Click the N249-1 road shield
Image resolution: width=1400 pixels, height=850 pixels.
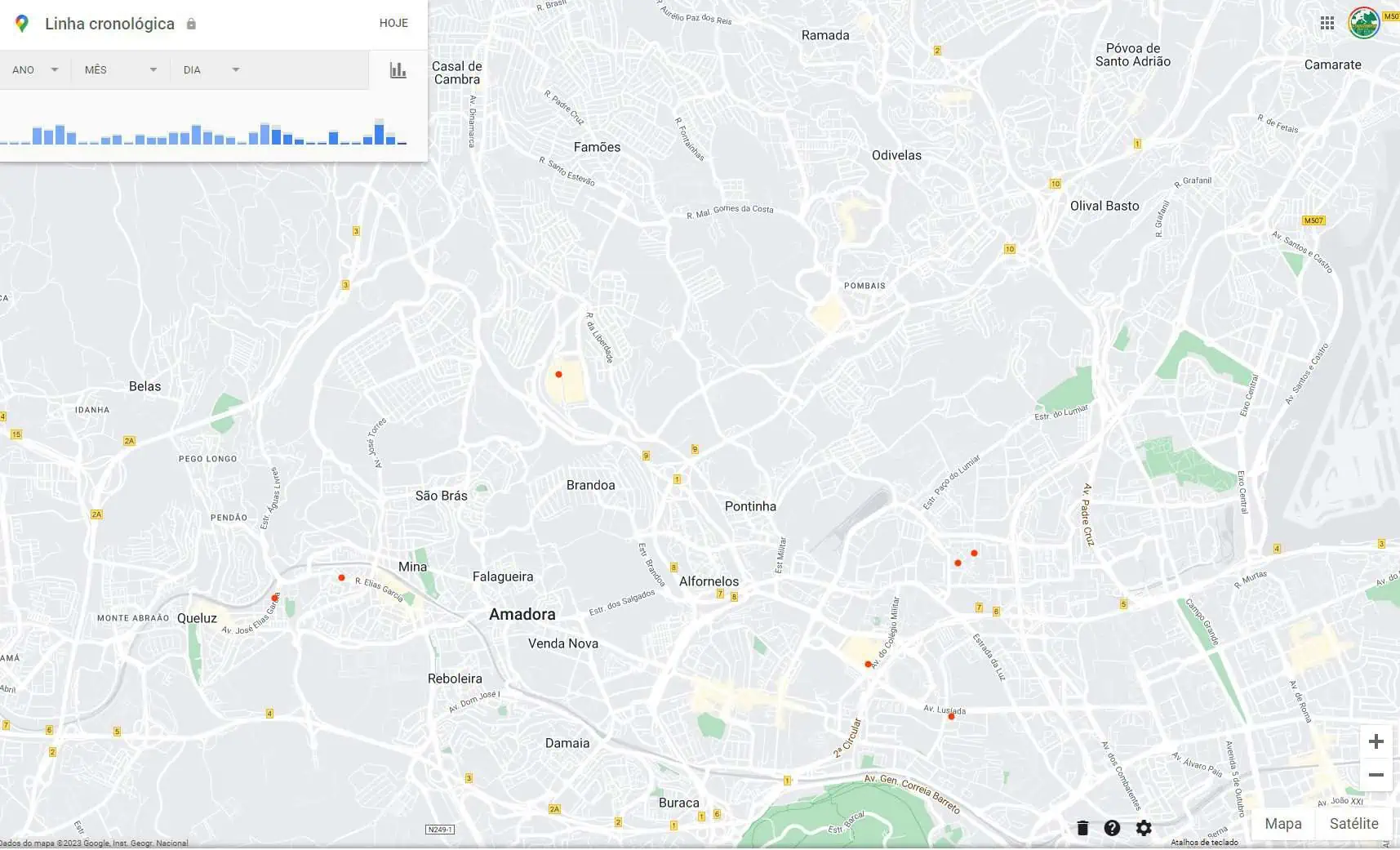pos(439,830)
